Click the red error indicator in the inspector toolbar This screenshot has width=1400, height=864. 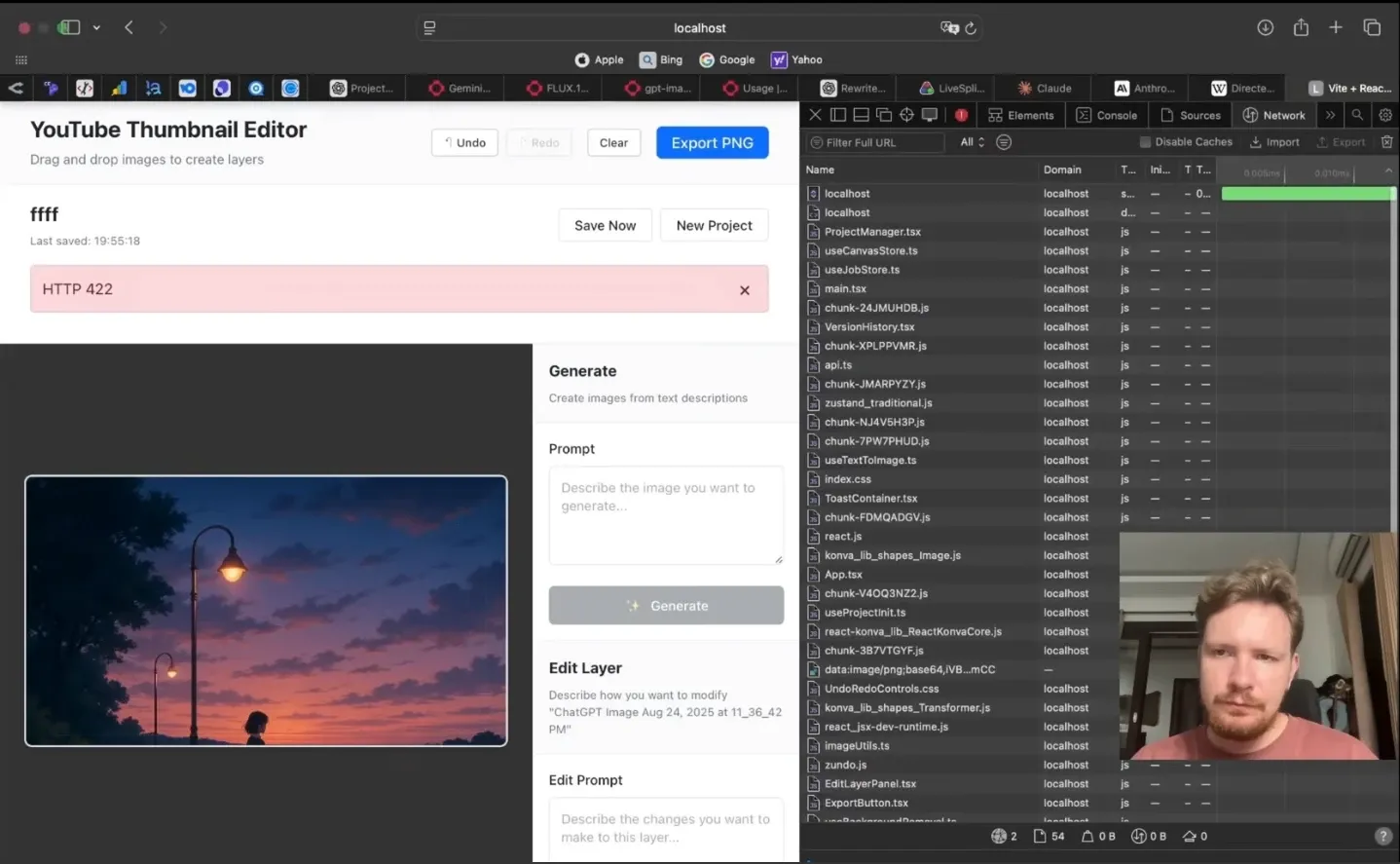pos(961,115)
